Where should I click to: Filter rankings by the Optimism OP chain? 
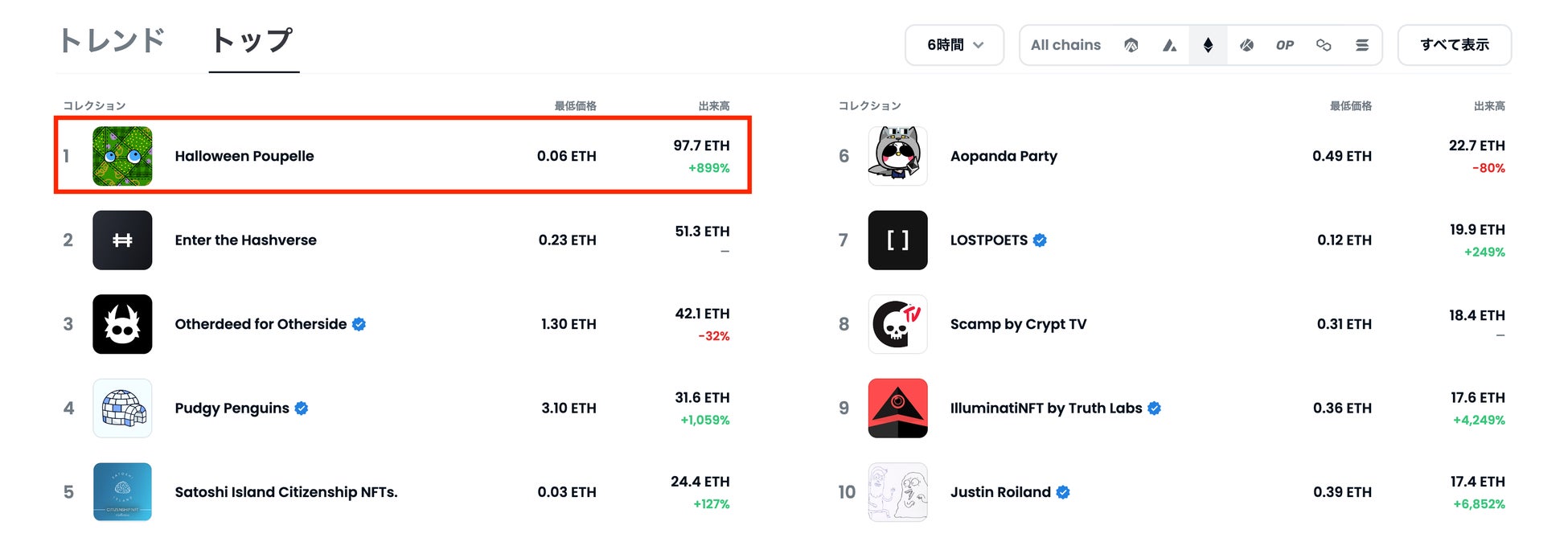tap(1285, 45)
